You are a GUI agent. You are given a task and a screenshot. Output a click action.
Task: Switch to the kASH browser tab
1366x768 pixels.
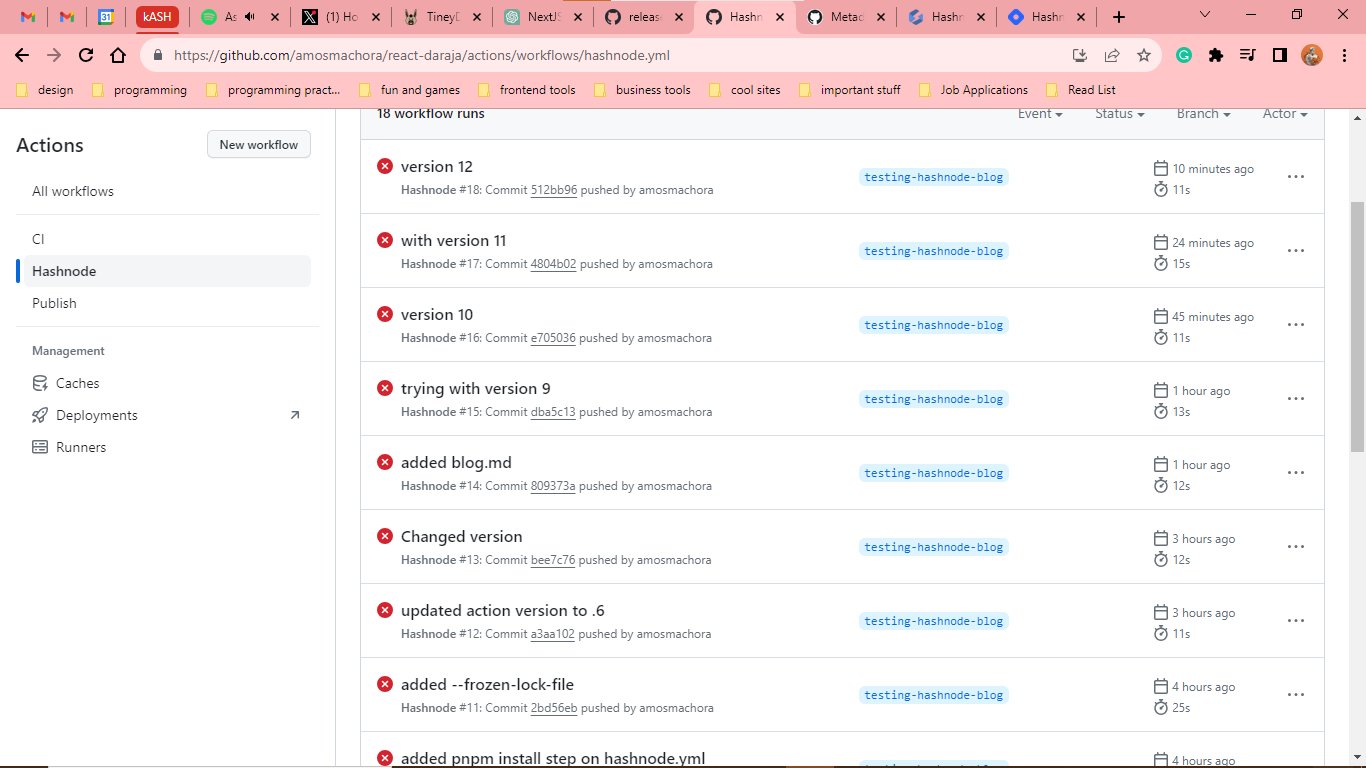click(x=157, y=17)
